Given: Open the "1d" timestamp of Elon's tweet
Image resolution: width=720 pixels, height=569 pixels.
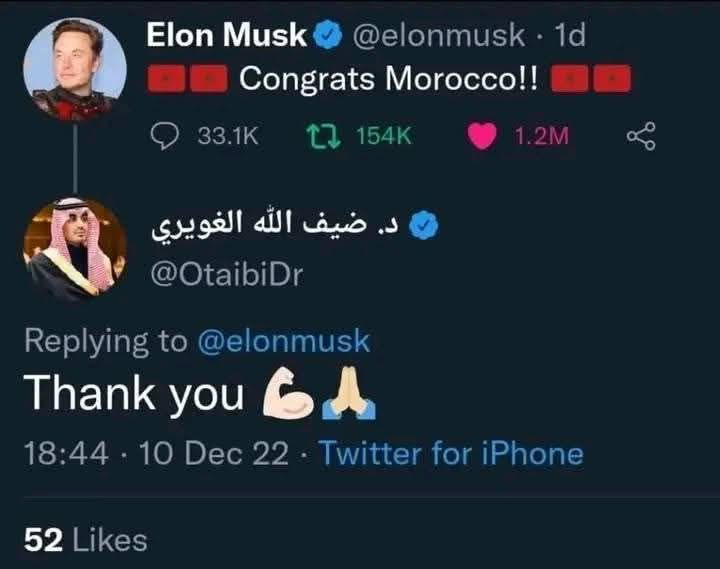Looking at the screenshot, I should pos(568,36).
